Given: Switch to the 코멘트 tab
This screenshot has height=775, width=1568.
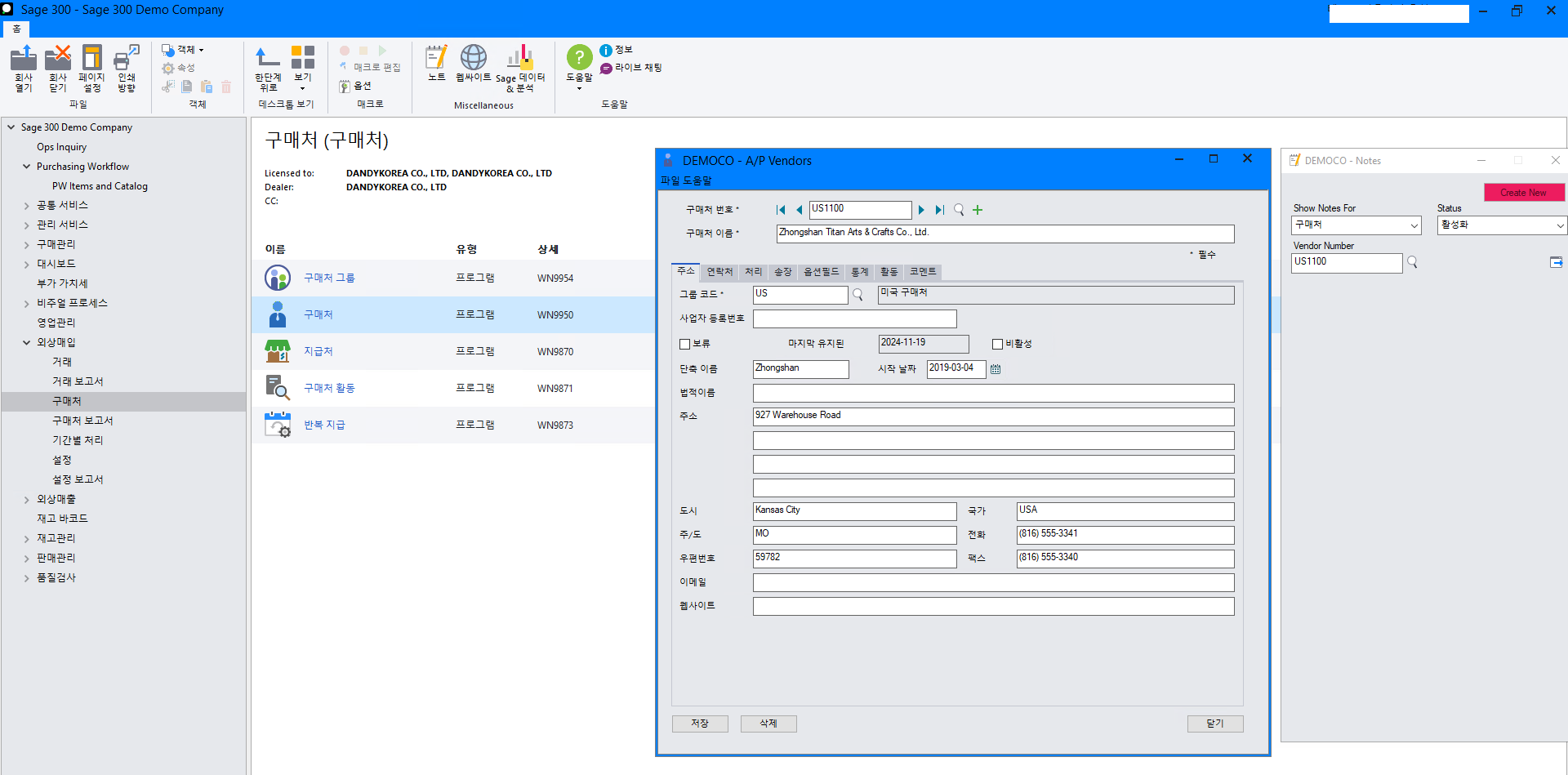Looking at the screenshot, I should (x=923, y=272).
